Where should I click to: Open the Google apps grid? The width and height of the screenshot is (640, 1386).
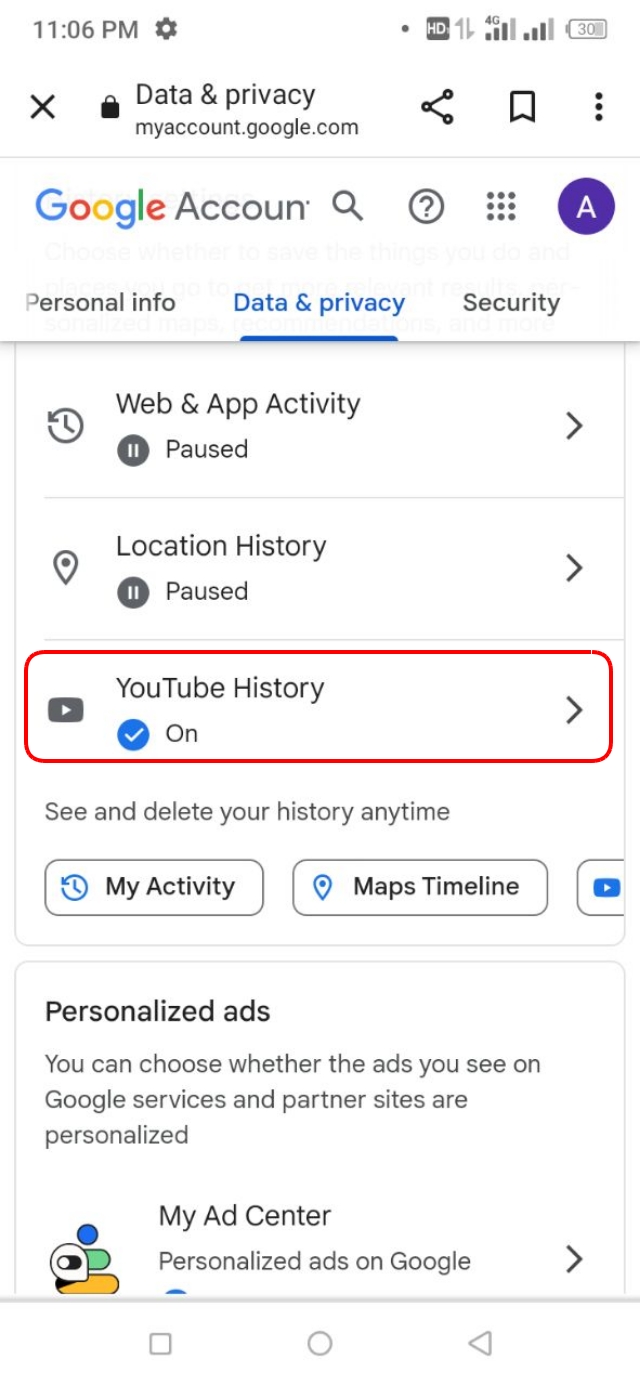pos(499,207)
